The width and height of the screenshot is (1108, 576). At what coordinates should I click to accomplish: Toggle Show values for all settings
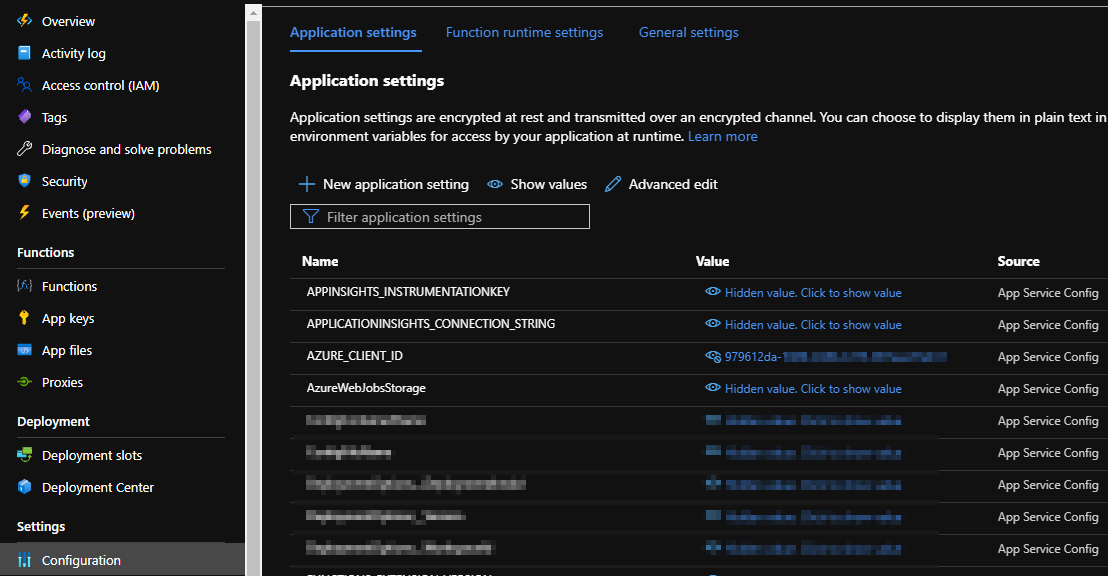536,184
